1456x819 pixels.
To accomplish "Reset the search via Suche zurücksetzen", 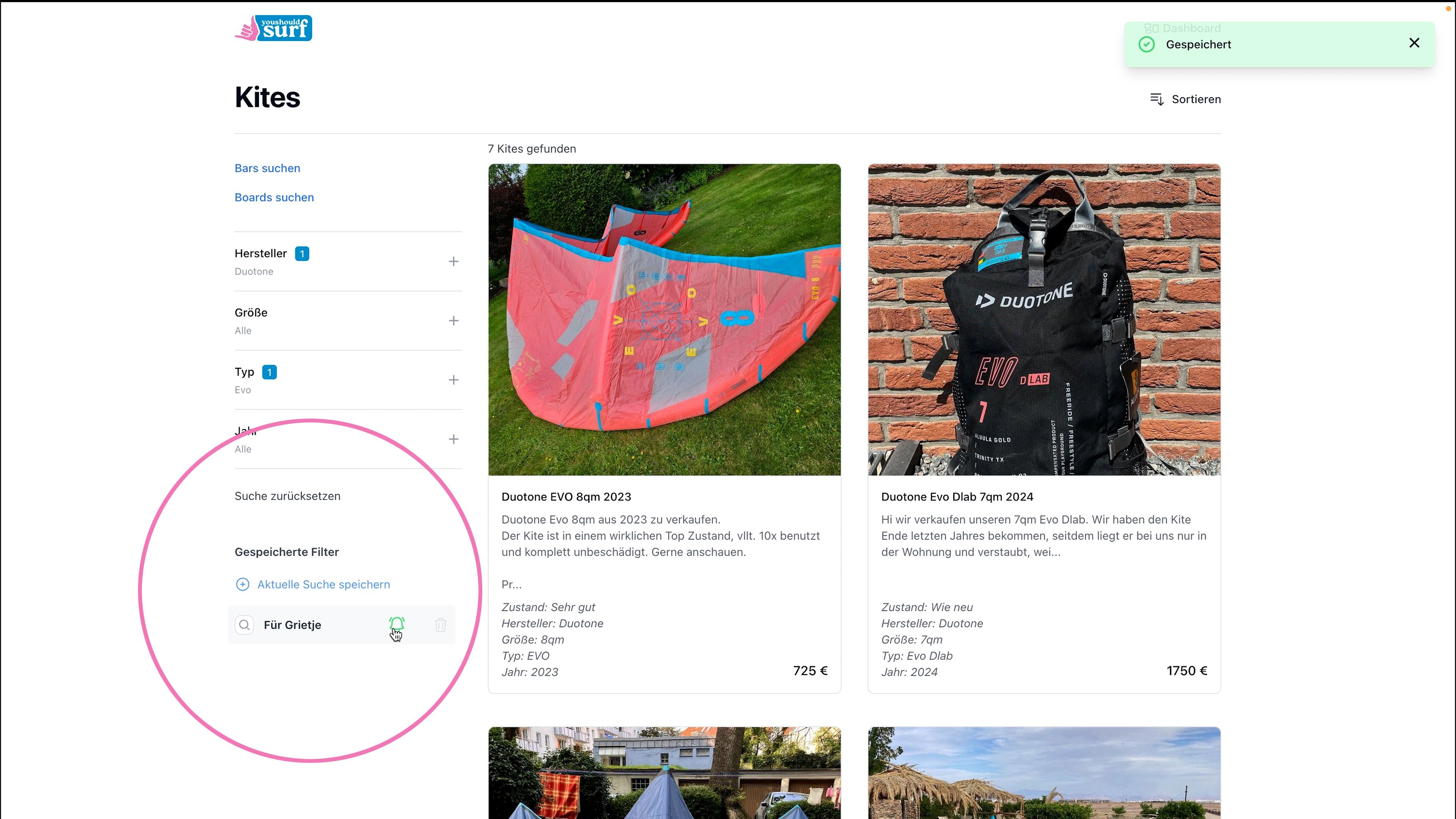I will (287, 496).
